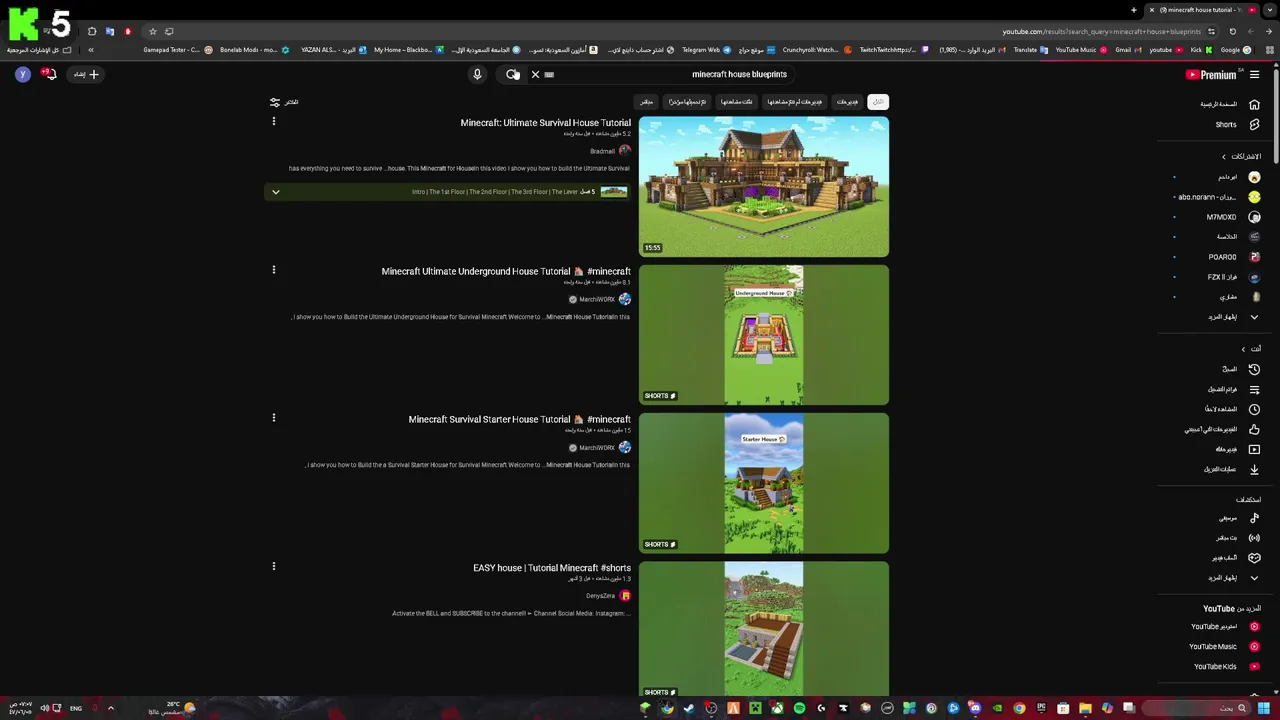Image resolution: width=1280 pixels, height=720 pixels.
Task: Expand show more Explore items chevron
Action: tap(1254, 578)
